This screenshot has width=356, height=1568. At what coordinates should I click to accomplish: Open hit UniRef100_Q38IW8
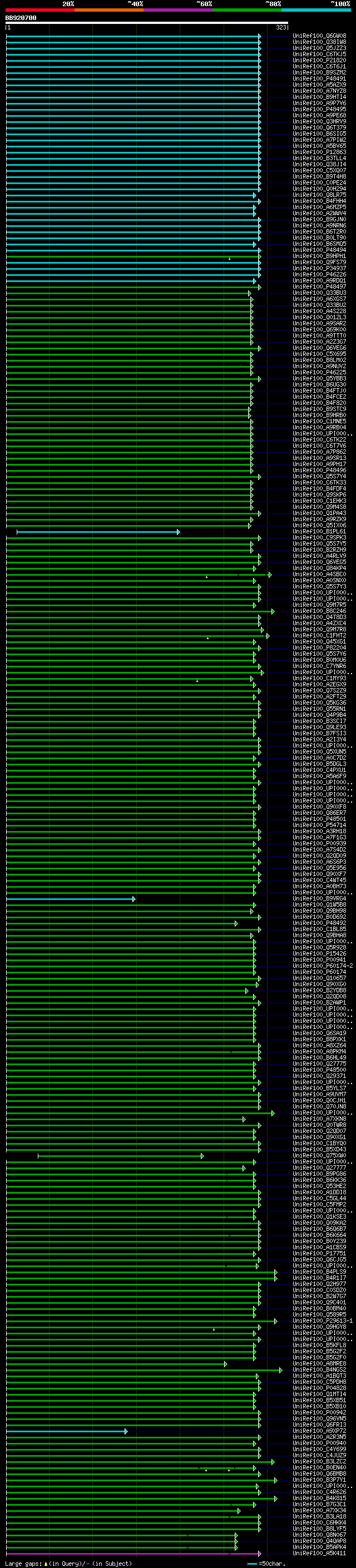tap(319, 42)
